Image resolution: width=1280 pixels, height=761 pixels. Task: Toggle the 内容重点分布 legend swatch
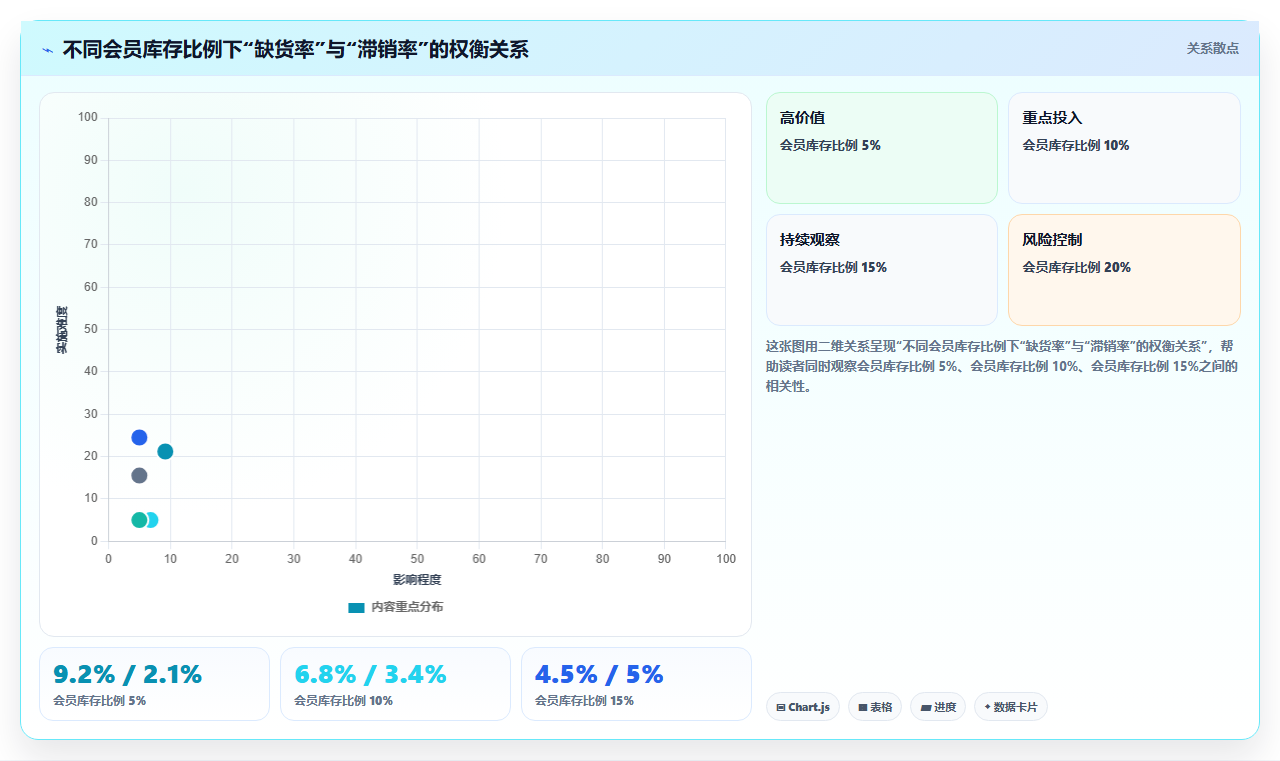pyautogui.click(x=356, y=607)
